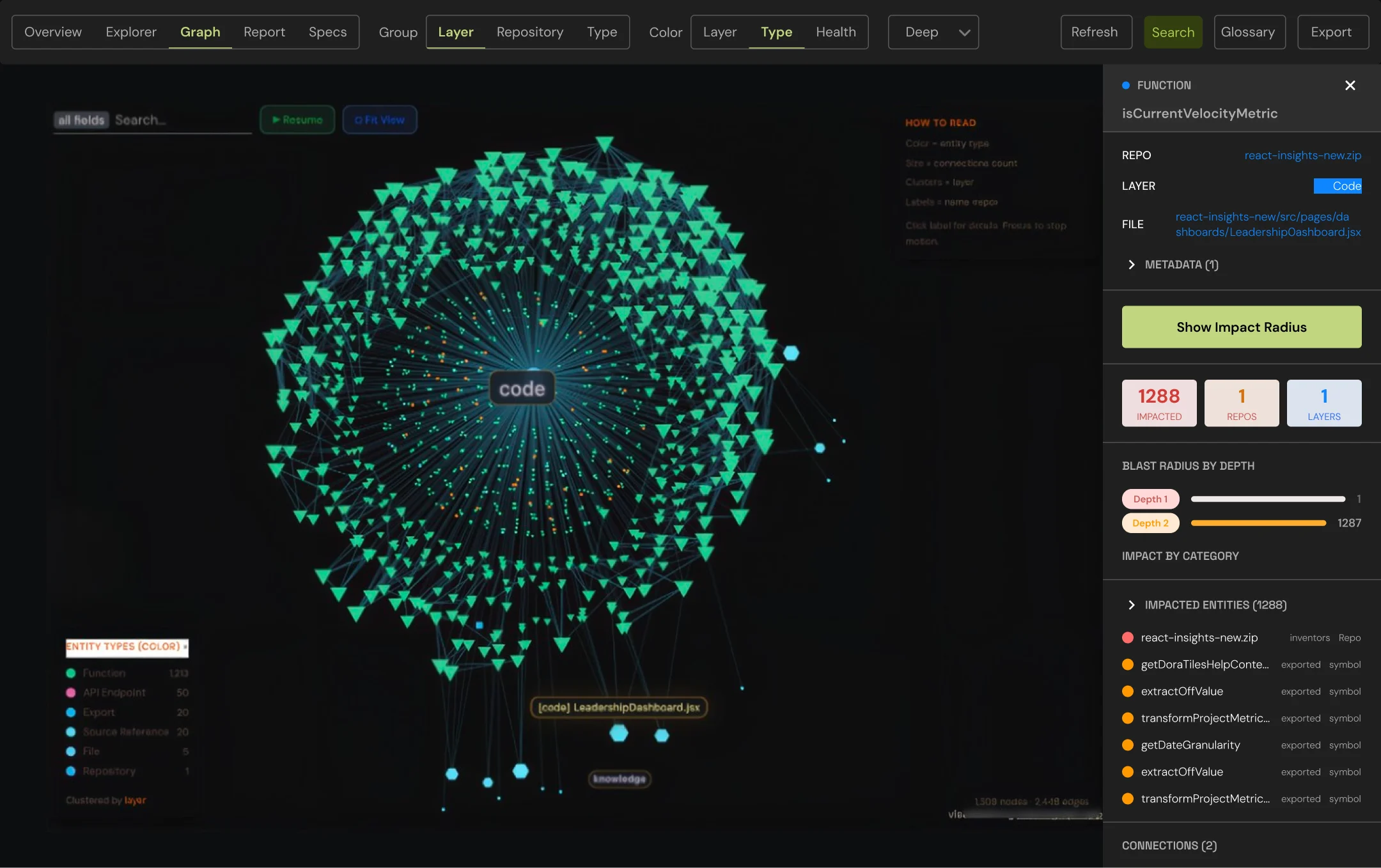Click the Refresh button
The width and height of the screenshot is (1381, 868).
1096,32
